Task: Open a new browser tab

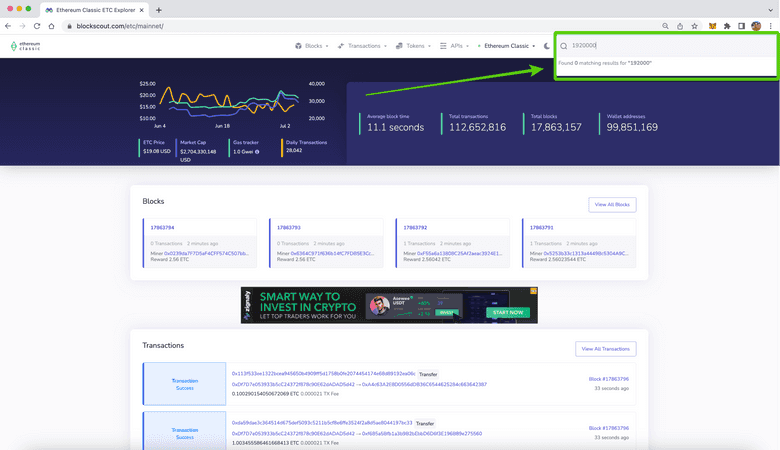Action: pyautogui.click(x=159, y=9)
